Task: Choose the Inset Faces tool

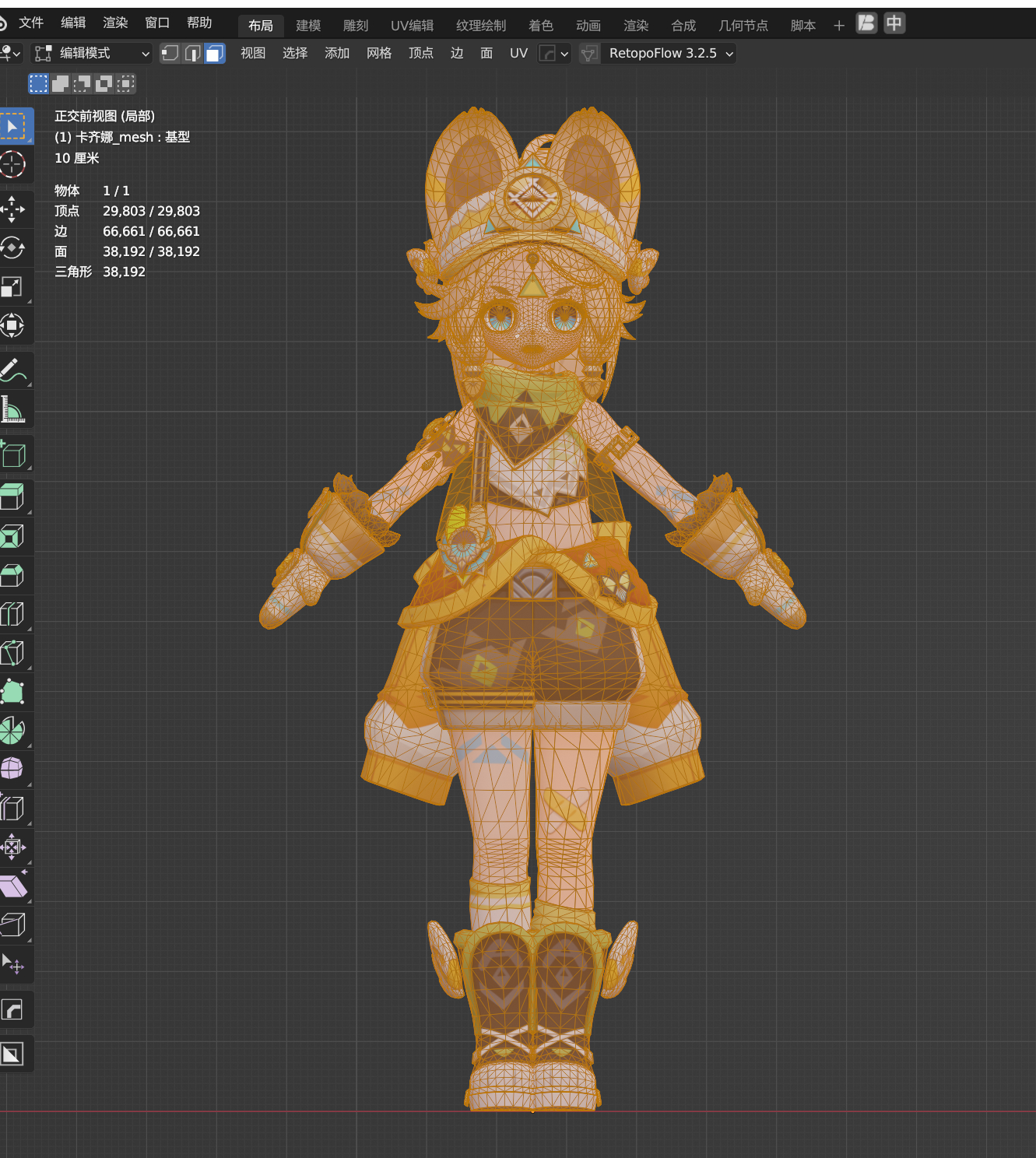Action: (12, 536)
